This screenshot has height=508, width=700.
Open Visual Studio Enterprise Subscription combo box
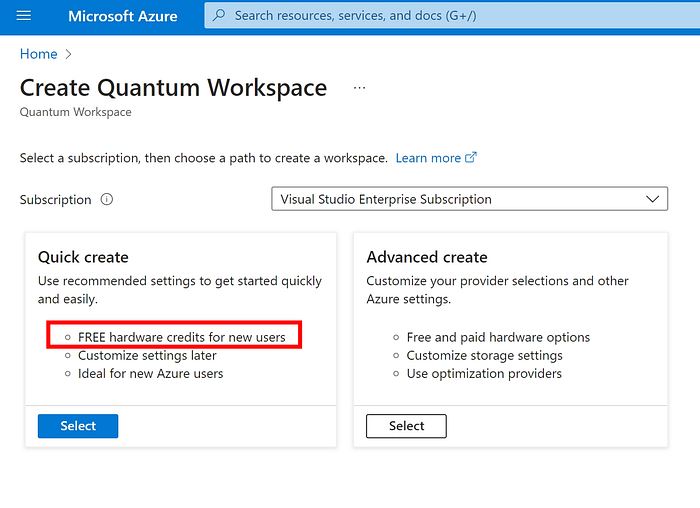470,199
